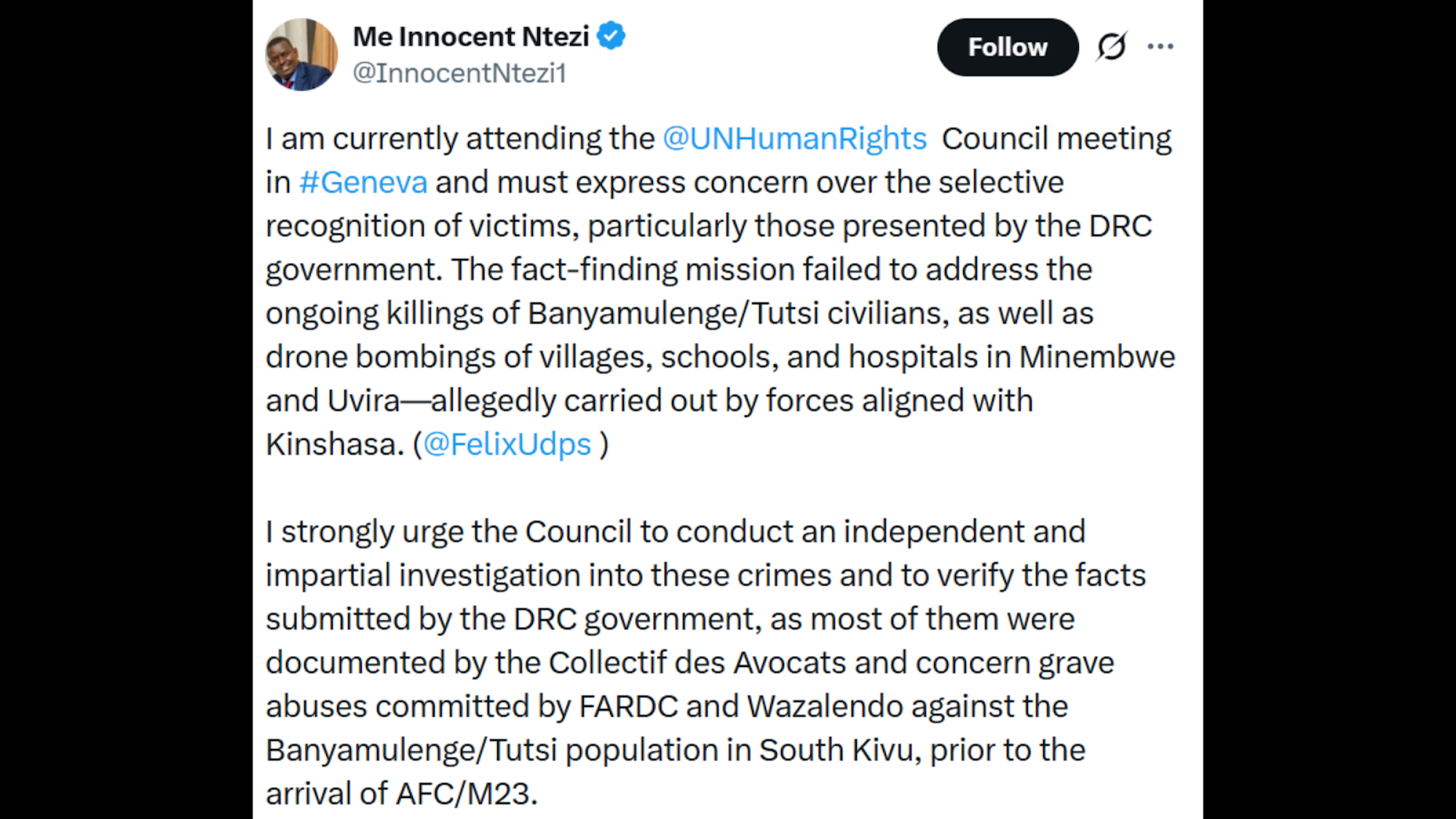Click the @InnocentNtezi1 handle
This screenshot has width=1456, height=819.
[x=459, y=73]
